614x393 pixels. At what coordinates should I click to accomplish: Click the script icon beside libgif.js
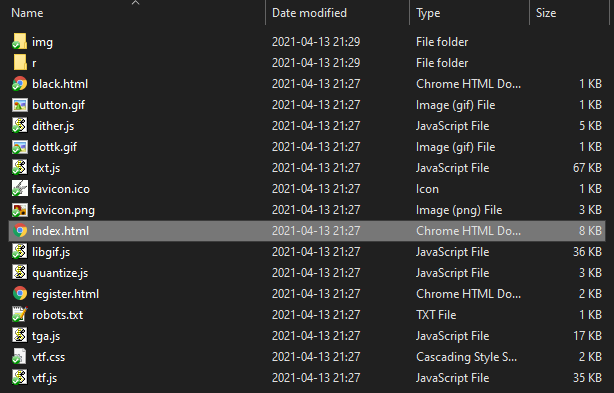point(20,252)
